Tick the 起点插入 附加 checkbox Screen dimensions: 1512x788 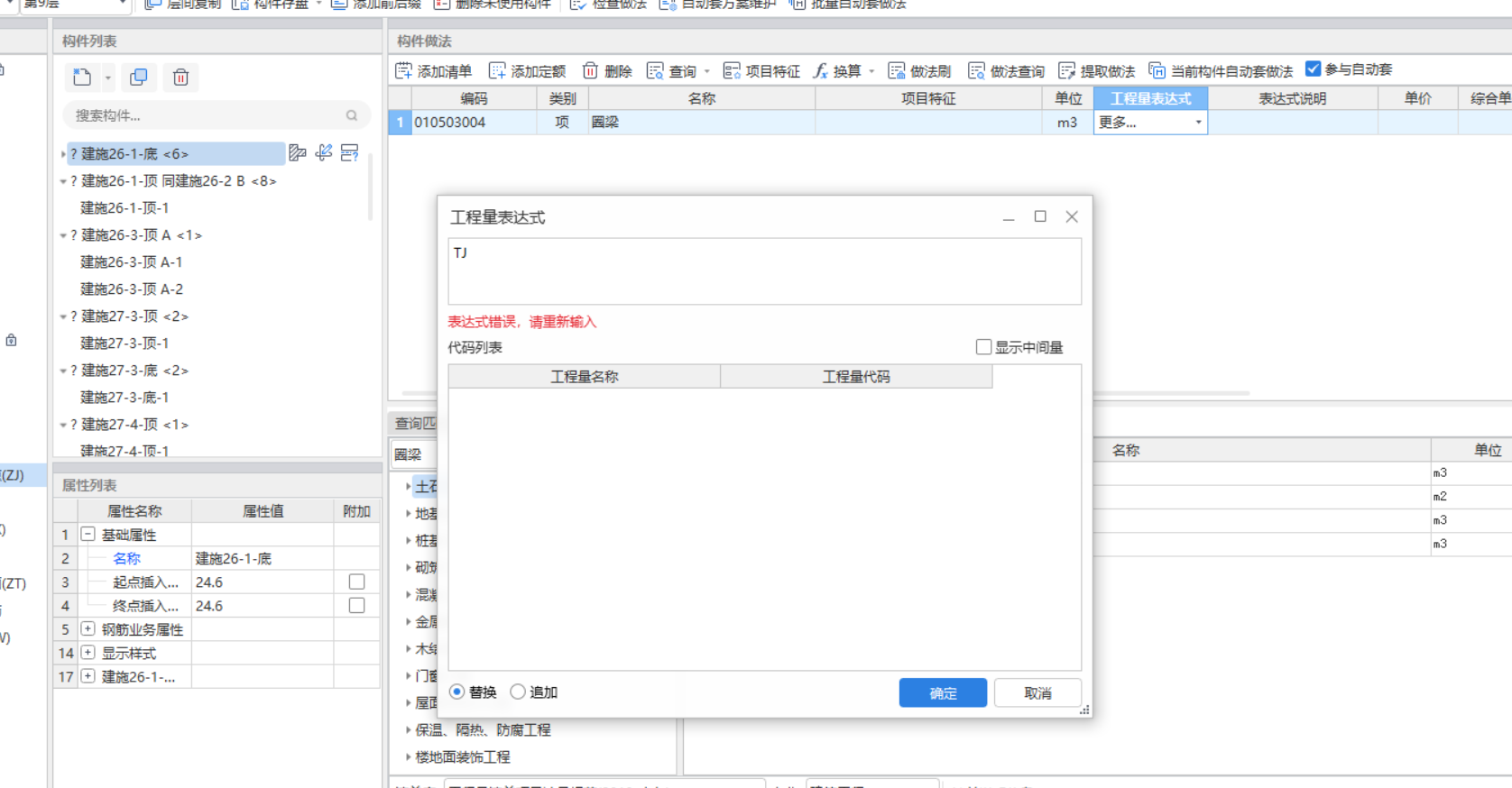[x=356, y=582]
